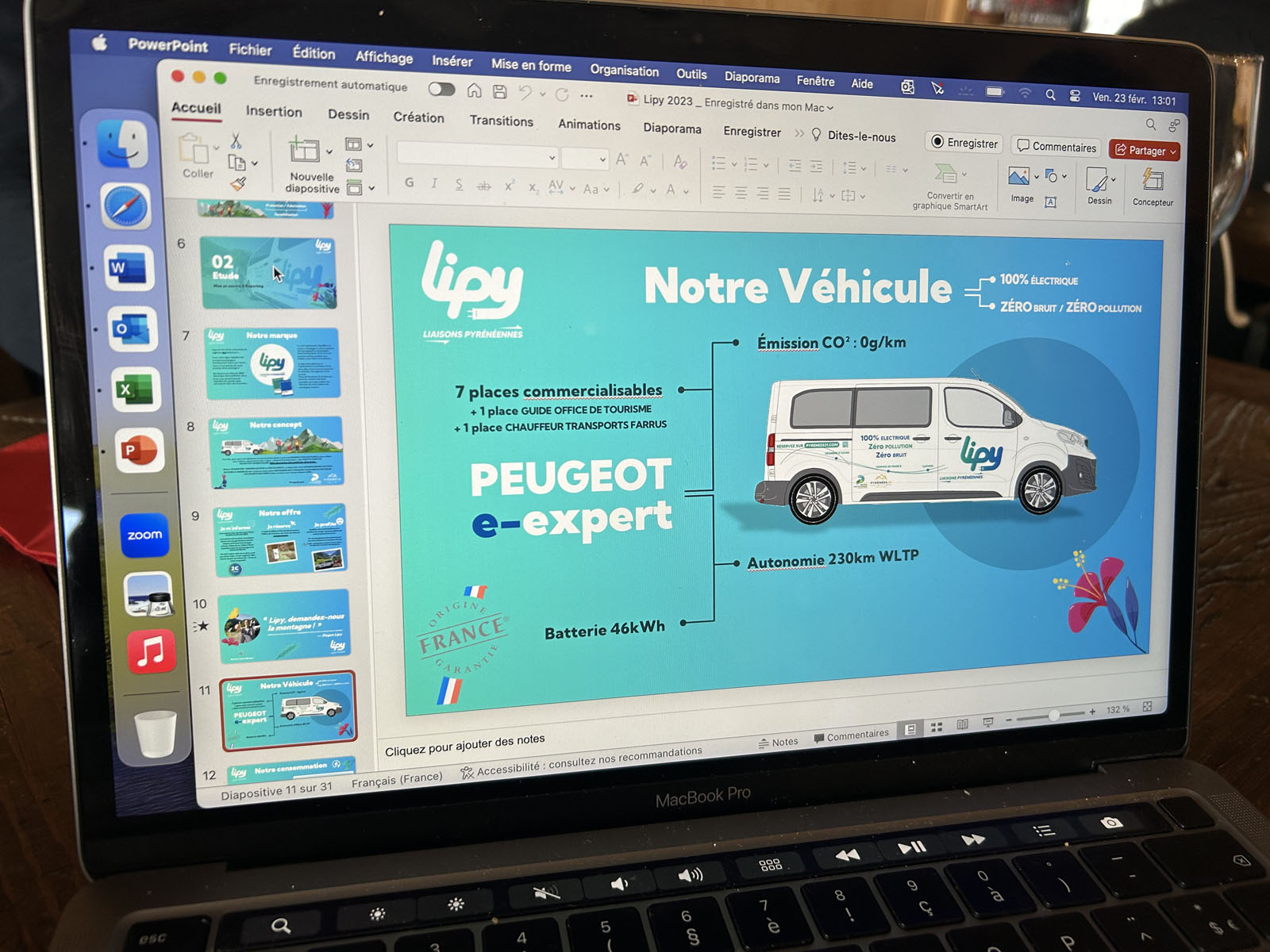Screen dimensions: 1270x952
Task: Open bullets list dropdown arrow
Action: click(x=734, y=164)
